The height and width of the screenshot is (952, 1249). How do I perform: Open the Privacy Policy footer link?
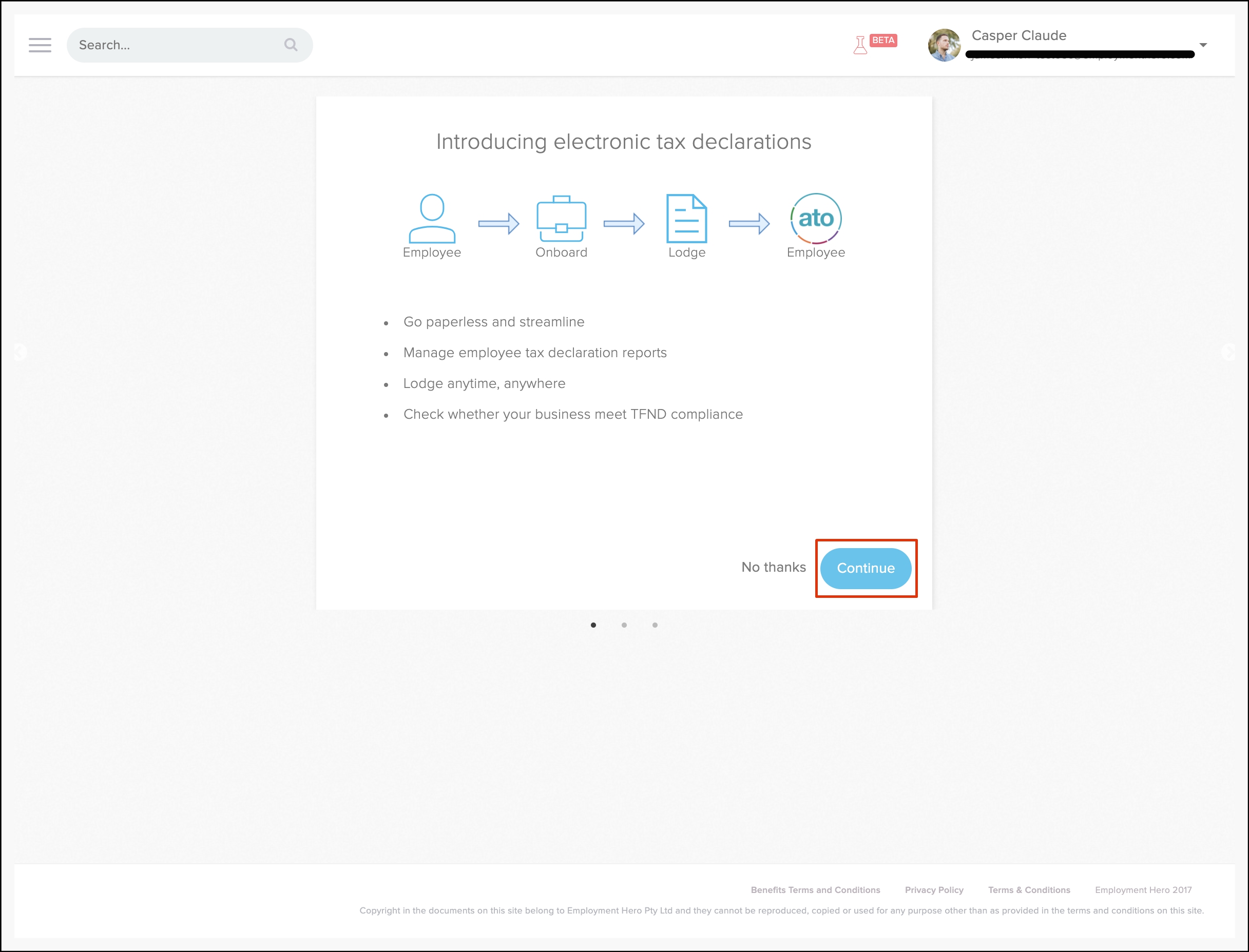pos(934,890)
